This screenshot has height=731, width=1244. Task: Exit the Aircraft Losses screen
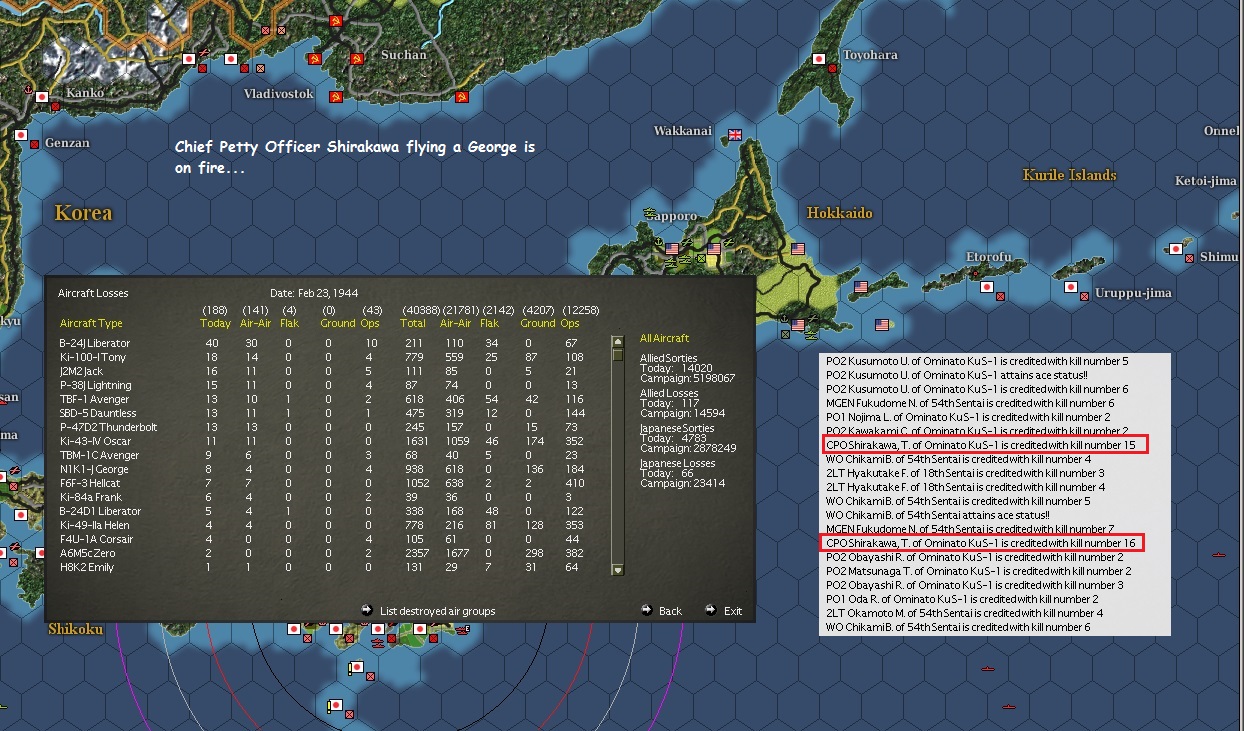tap(733, 611)
